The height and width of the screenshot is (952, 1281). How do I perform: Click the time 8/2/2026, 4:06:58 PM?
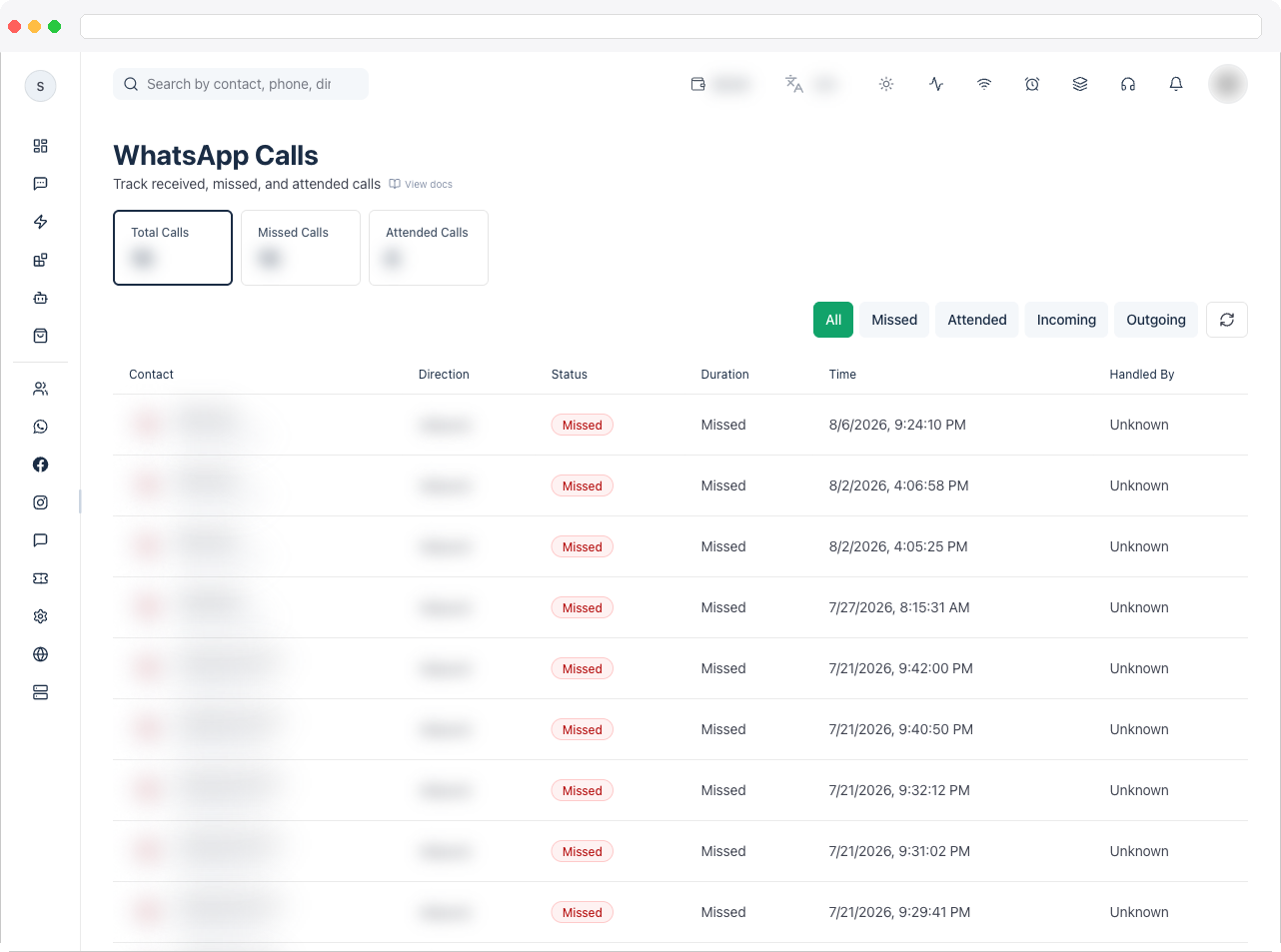898,485
